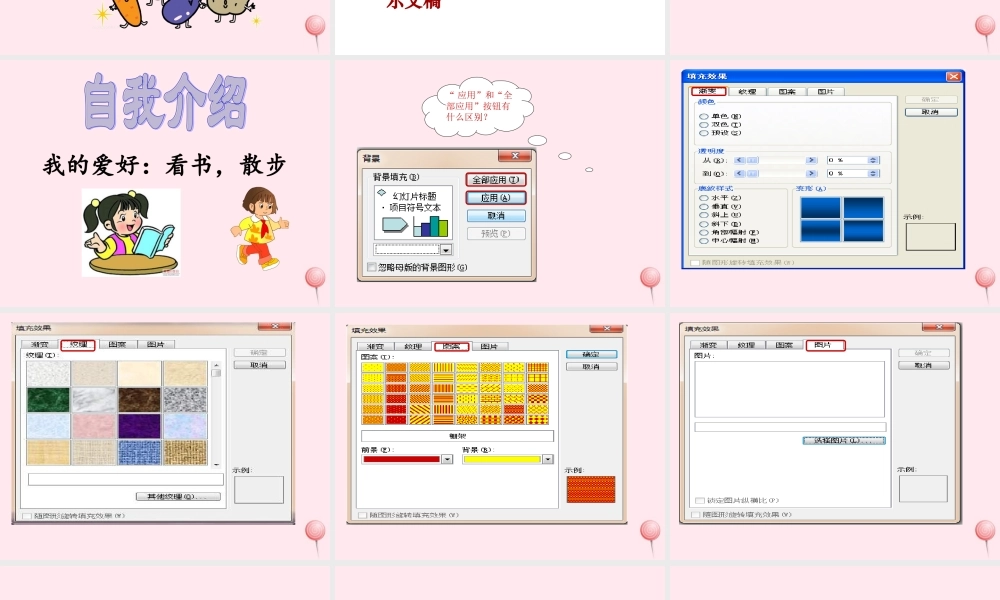Select the first pattern in the grid
The width and height of the screenshot is (1000, 600).
(372, 367)
